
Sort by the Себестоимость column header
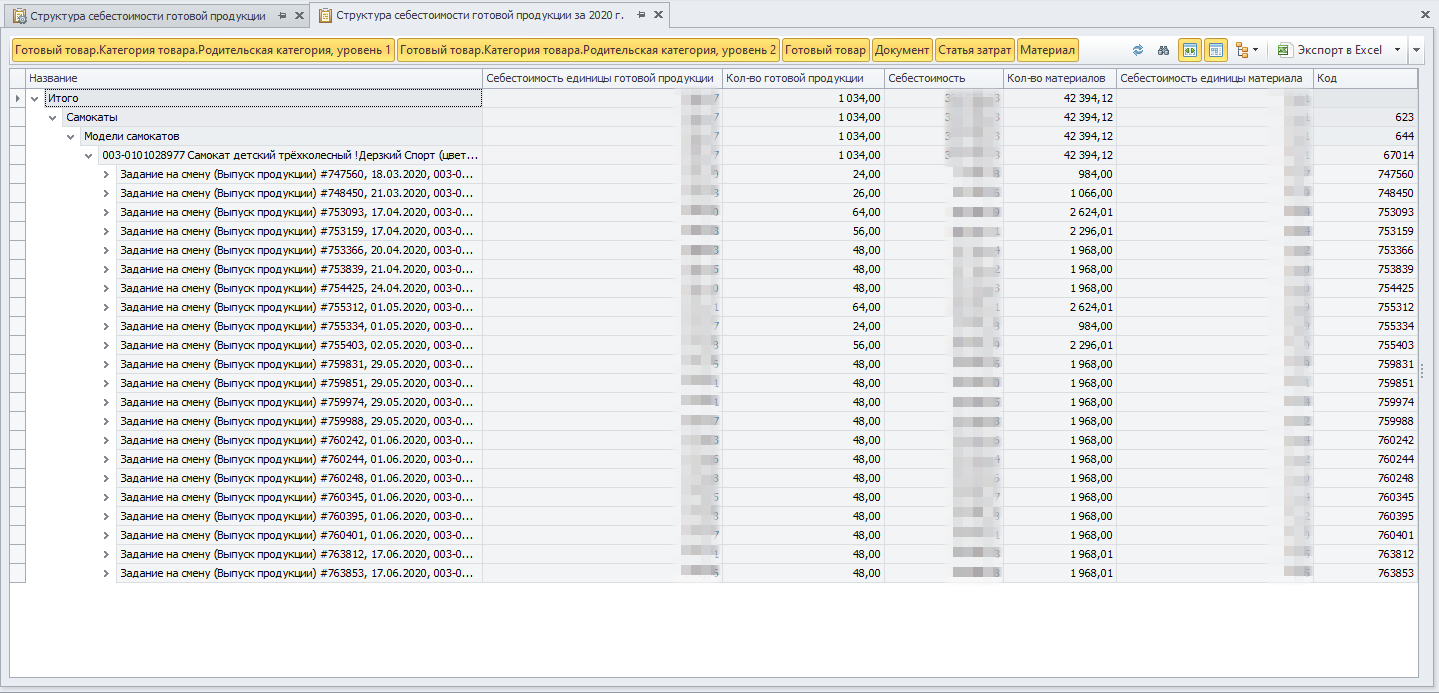click(x=943, y=78)
